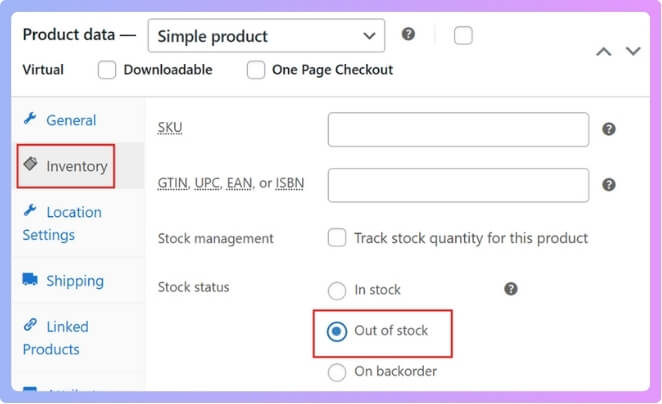Switch to the General tab
Image resolution: width=662 pixels, height=404 pixels.
pyautogui.click(x=71, y=120)
